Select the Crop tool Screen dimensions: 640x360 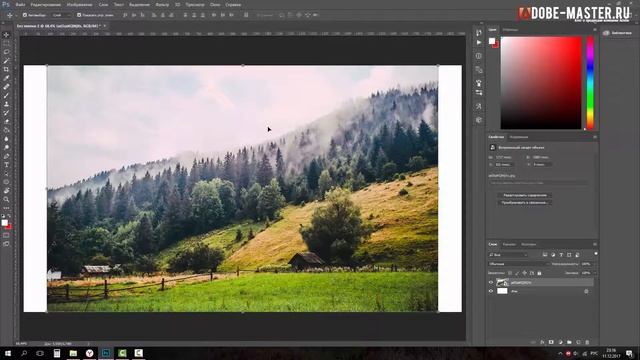6,69
